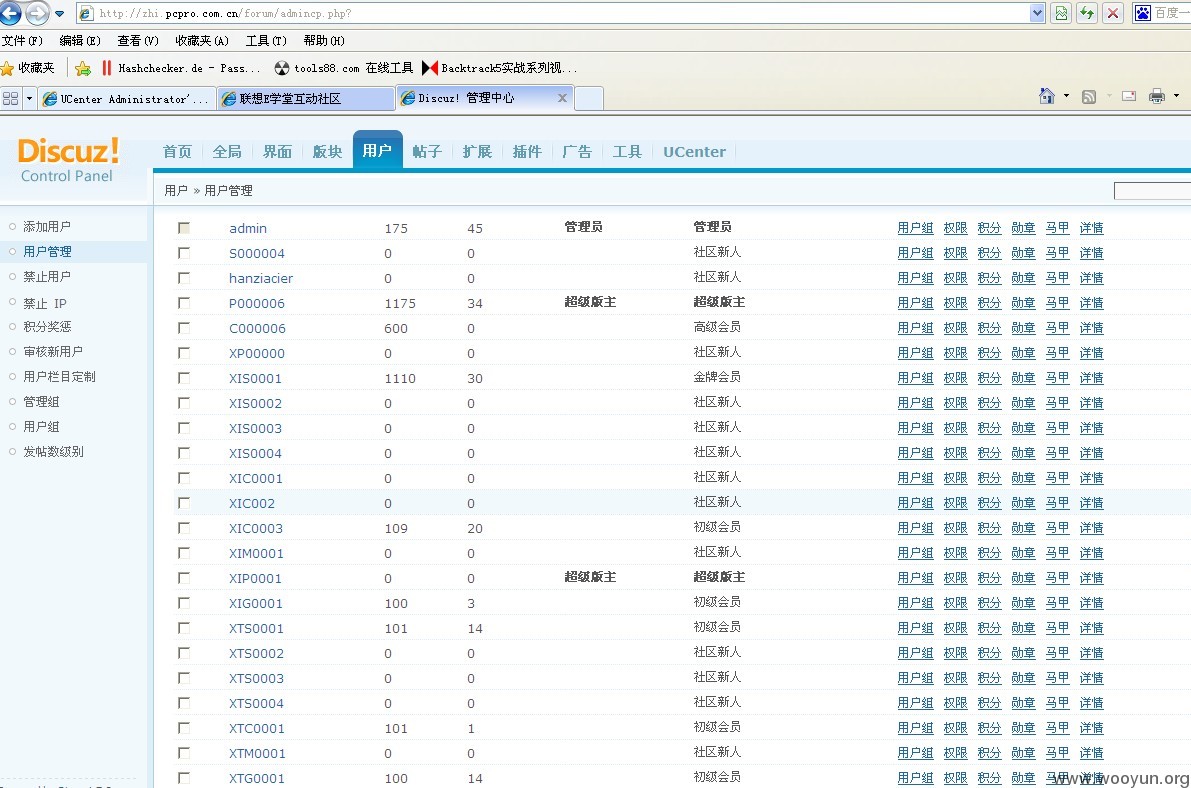This screenshot has width=1191, height=788.
Task: Click the Favorites star icon
Action: (8, 68)
